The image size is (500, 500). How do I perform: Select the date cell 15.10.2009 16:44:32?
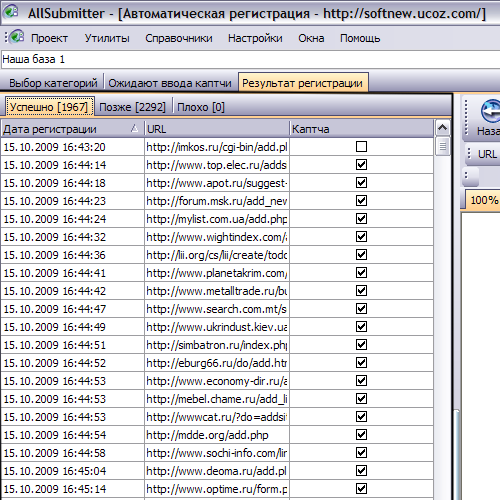pyautogui.click(x=72, y=237)
